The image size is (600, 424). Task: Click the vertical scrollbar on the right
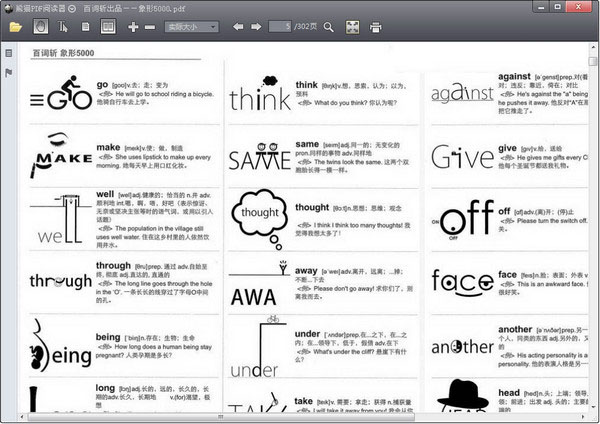tap(593, 225)
